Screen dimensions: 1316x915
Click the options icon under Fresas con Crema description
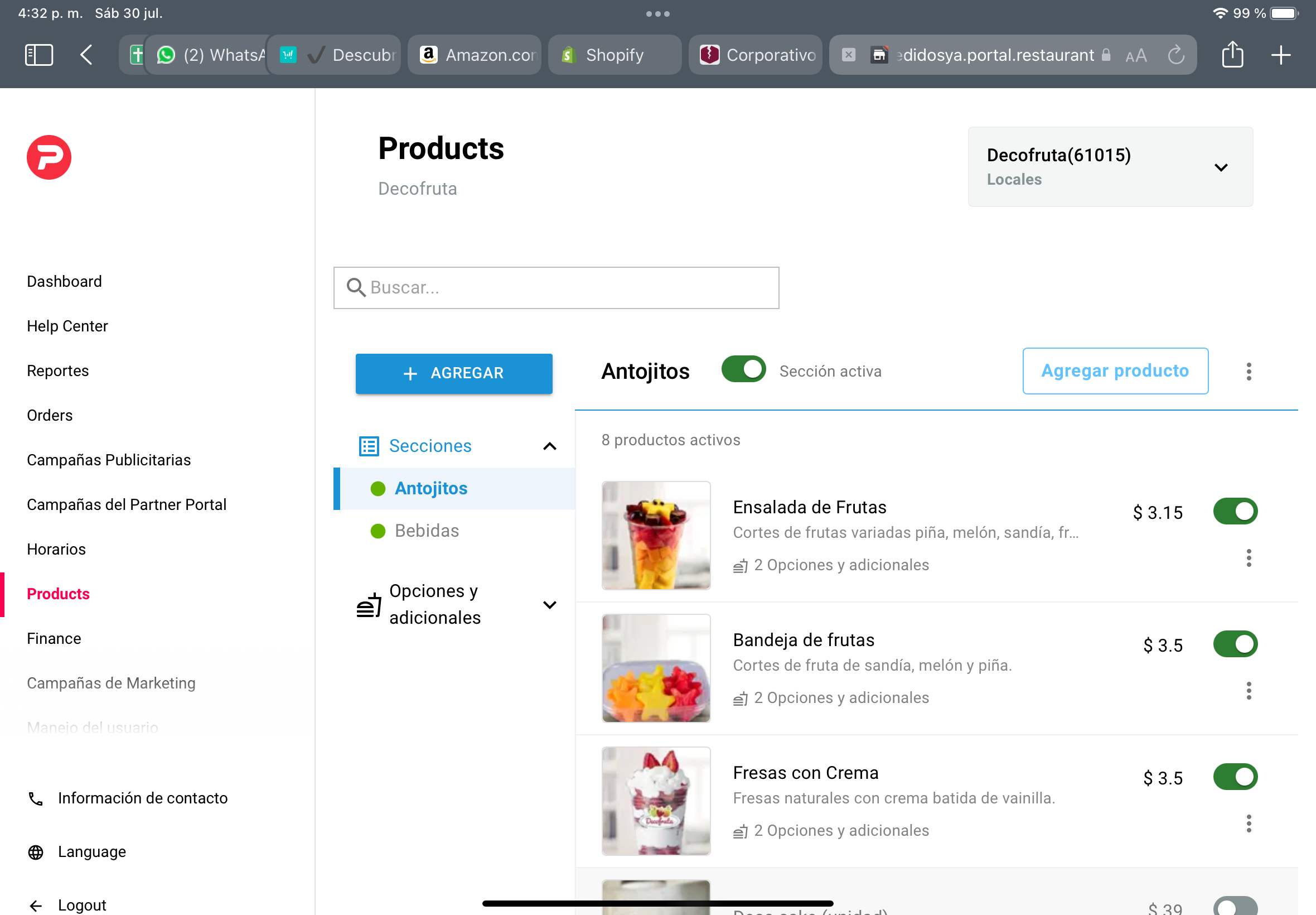point(740,831)
